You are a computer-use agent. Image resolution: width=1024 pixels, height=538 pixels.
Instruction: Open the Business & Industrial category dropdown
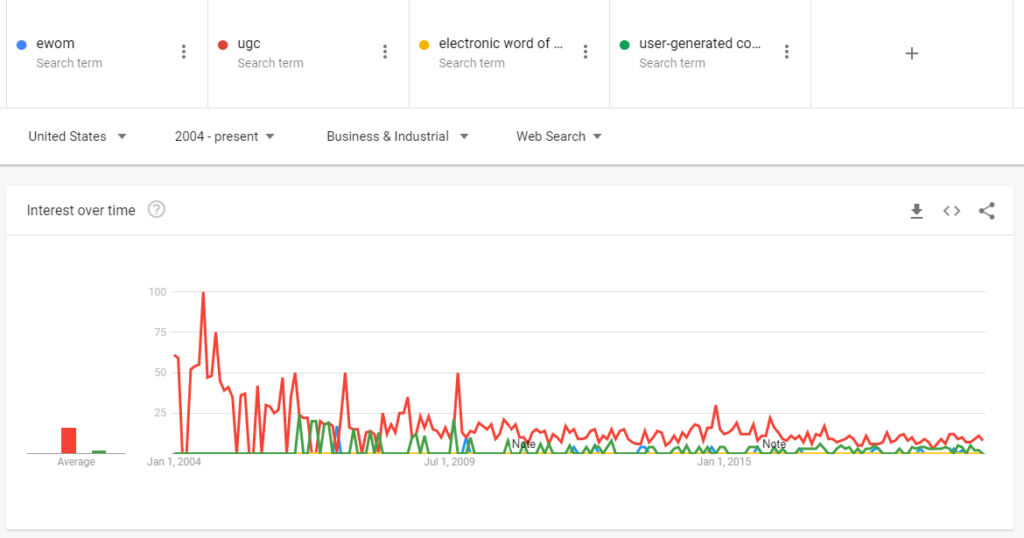click(x=397, y=136)
